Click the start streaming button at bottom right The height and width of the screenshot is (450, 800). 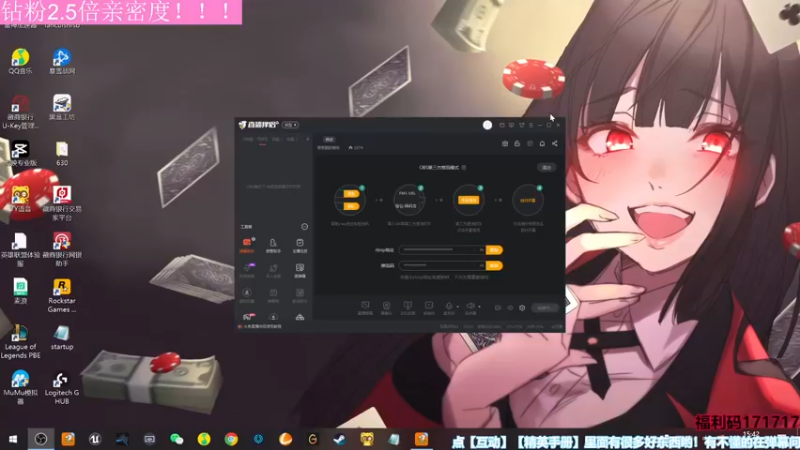tap(544, 308)
